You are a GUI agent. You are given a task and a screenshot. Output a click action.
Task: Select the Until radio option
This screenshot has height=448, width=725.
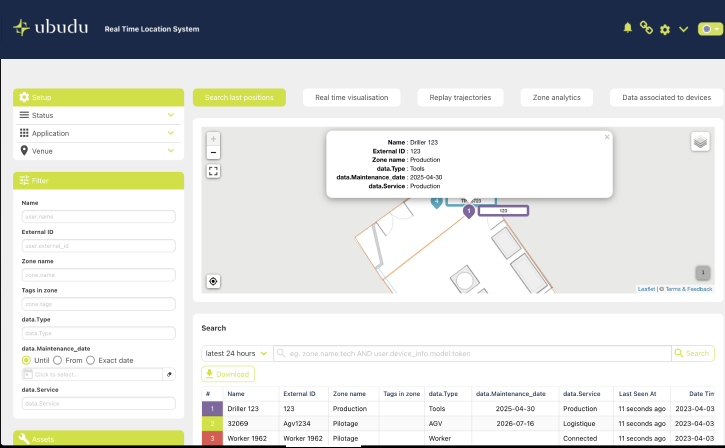point(26,360)
